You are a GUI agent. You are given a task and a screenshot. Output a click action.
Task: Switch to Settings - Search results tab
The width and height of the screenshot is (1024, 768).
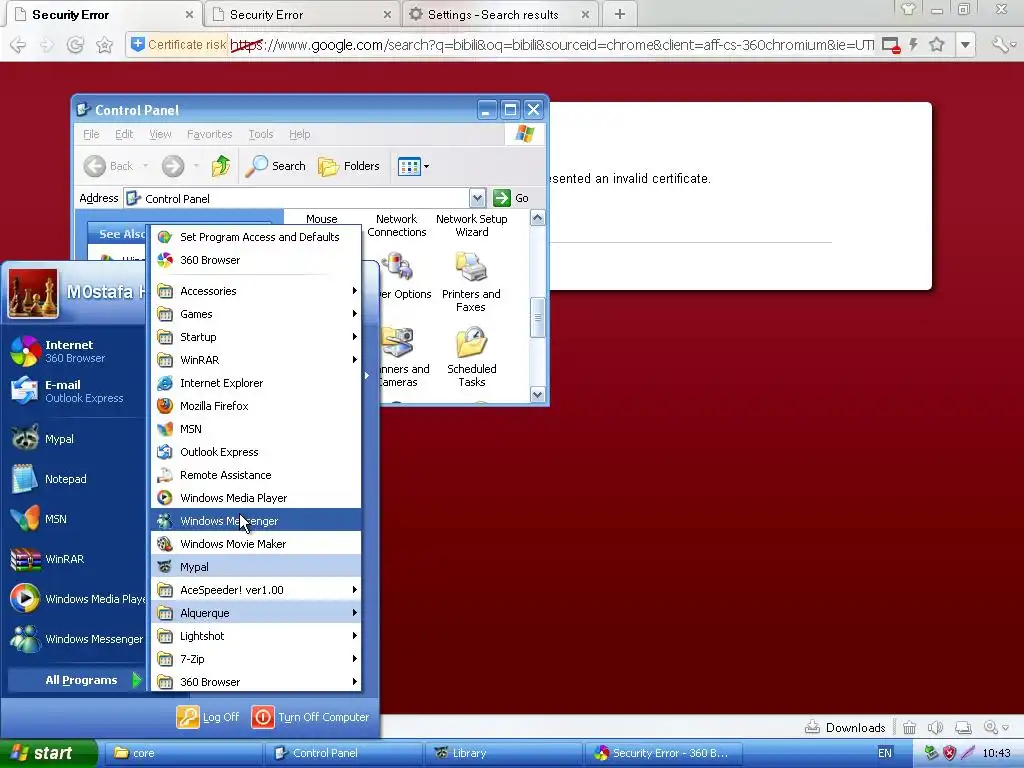click(x=498, y=14)
